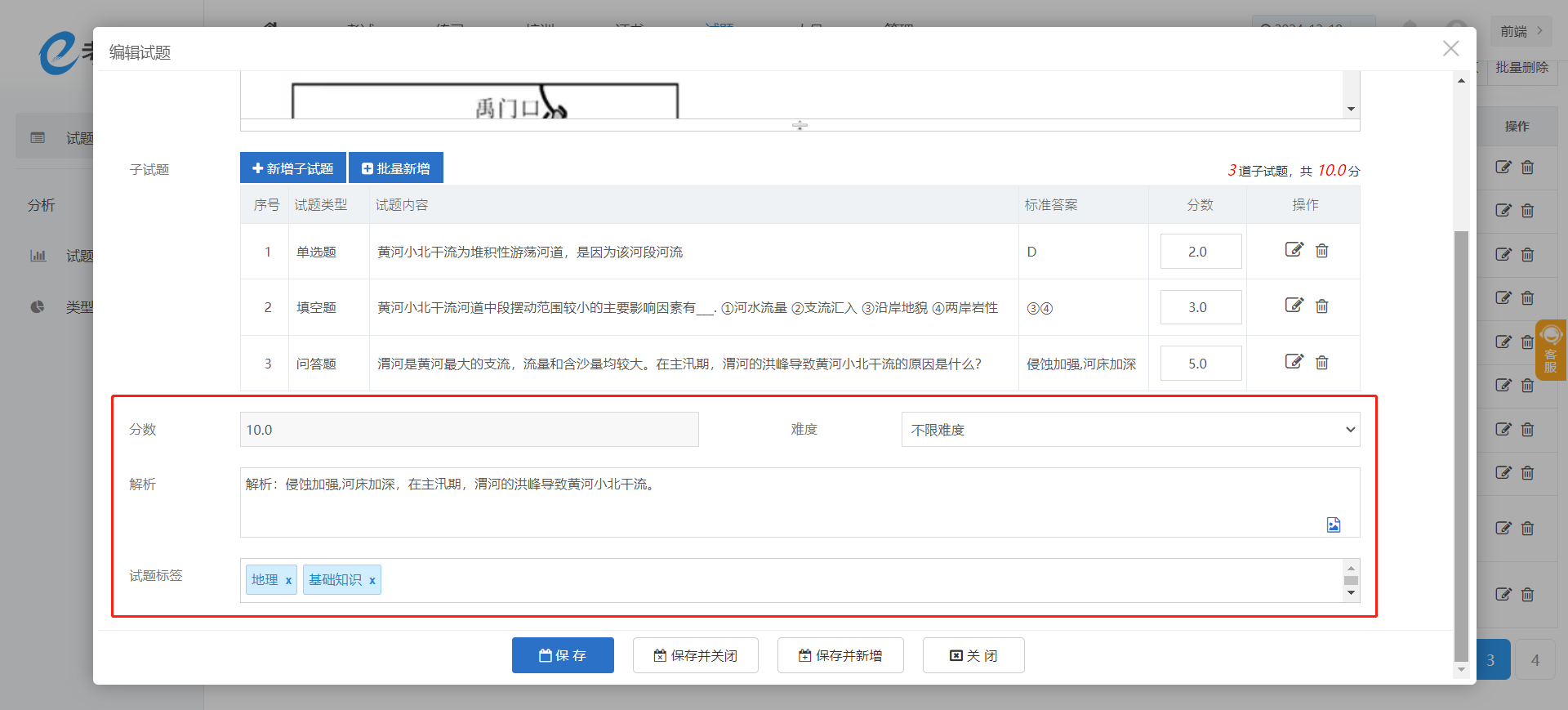Edit sub-question 3 essay item

tap(1294, 362)
